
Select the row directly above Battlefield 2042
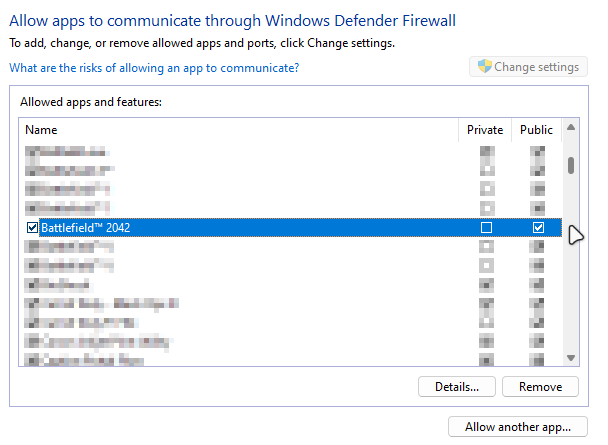[70, 208]
